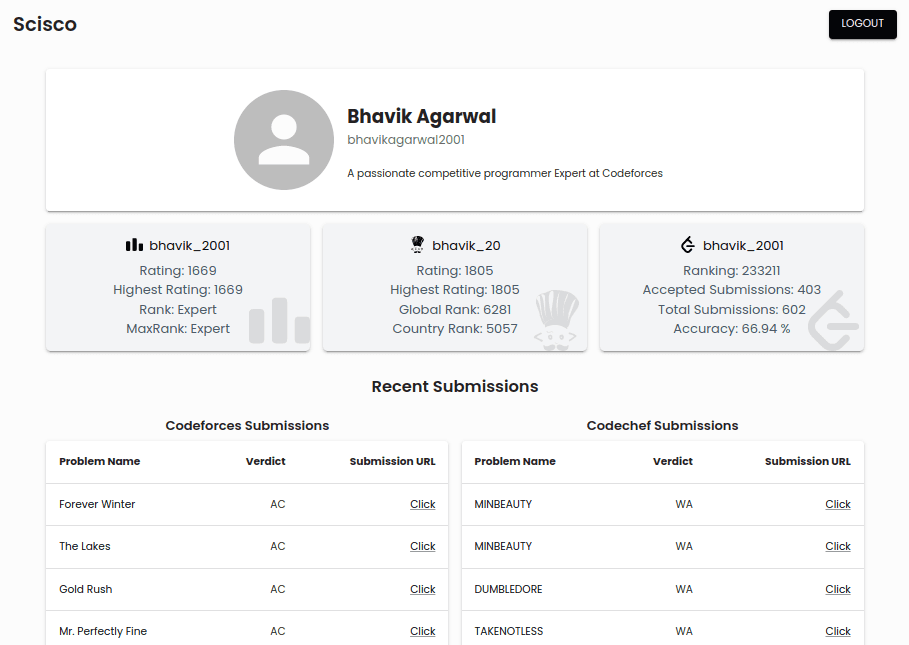The image size is (909, 645).
Task: Click WA verdict in TAKENOTLESS row
Action: [x=684, y=631]
